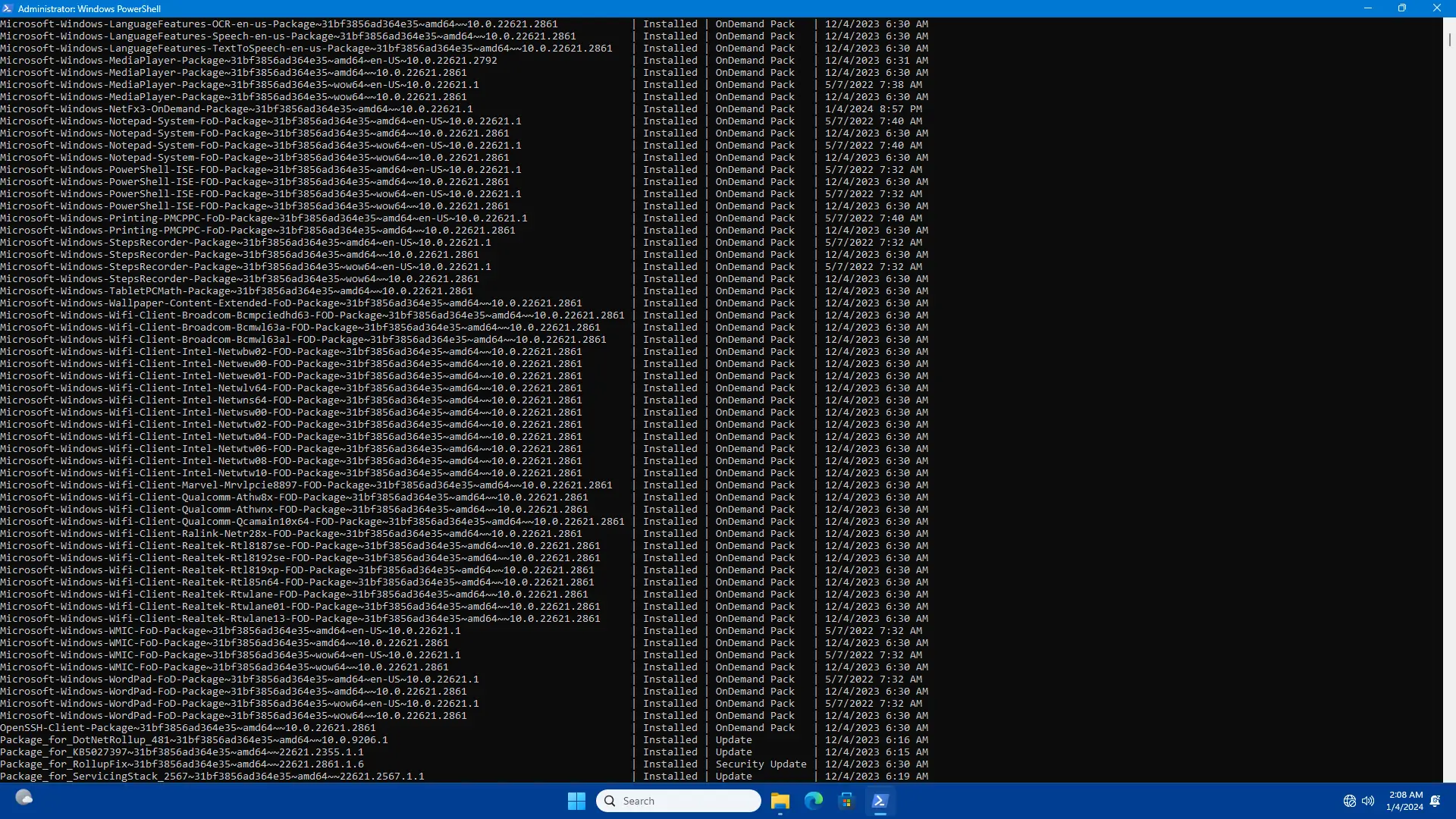1456x819 pixels.
Task: Open Microsoft Store from the taskbar
Action: point(846,801)
